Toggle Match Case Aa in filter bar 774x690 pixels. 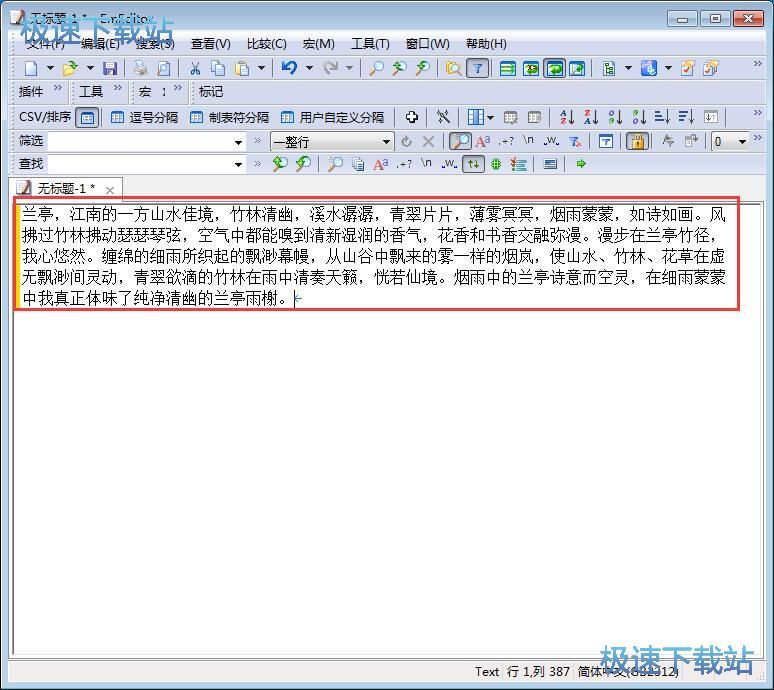(483, 142)
